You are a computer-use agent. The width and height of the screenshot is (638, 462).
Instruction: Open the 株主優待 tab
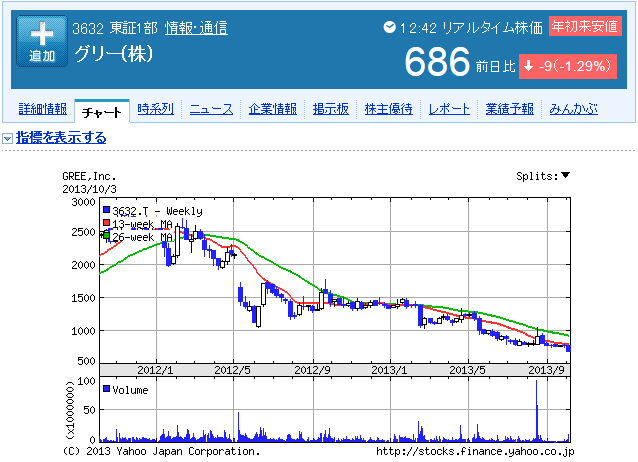389,109
